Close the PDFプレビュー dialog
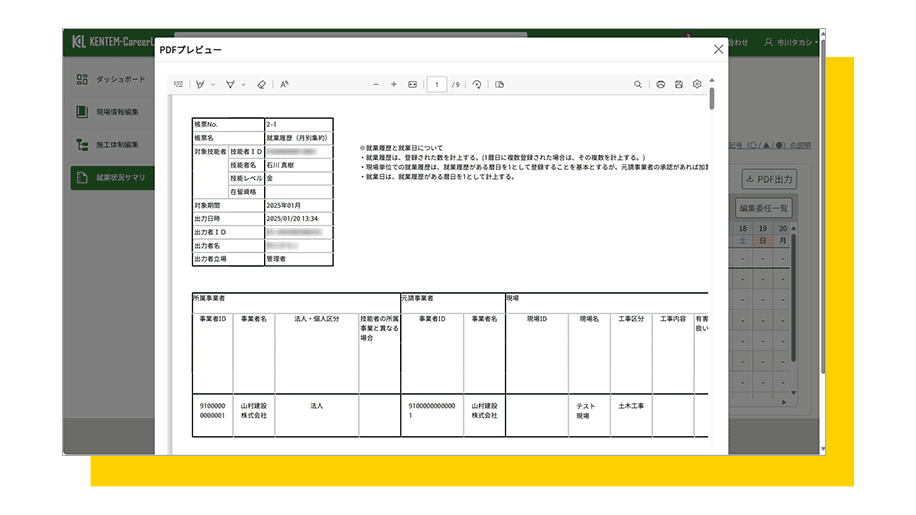Screen dimensions: 916x515 pyautogui.click(x=718, y=49)
